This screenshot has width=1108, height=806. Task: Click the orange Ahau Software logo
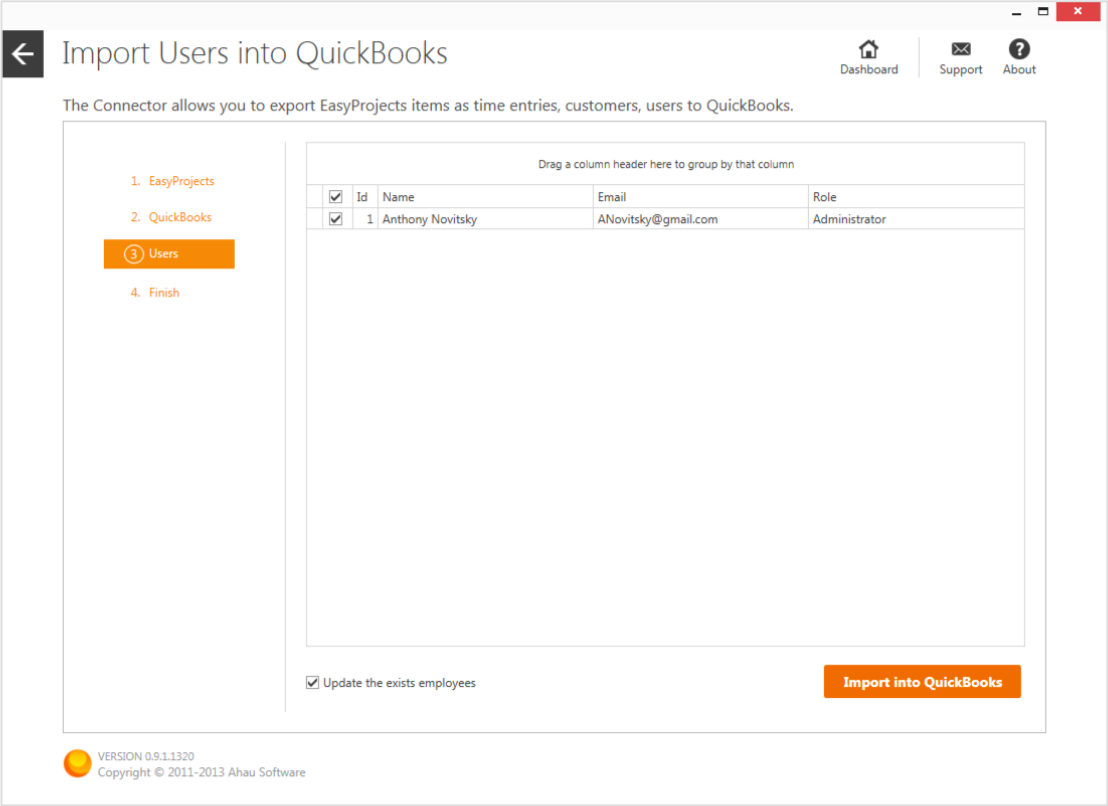pyautogui.click(x=78, y=764)
